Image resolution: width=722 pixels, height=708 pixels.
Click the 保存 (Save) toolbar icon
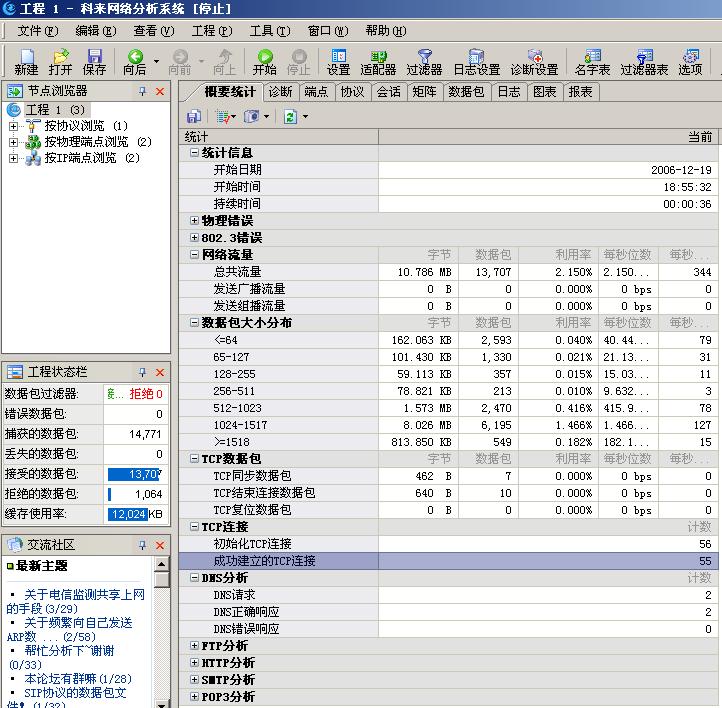pos(94,61)
